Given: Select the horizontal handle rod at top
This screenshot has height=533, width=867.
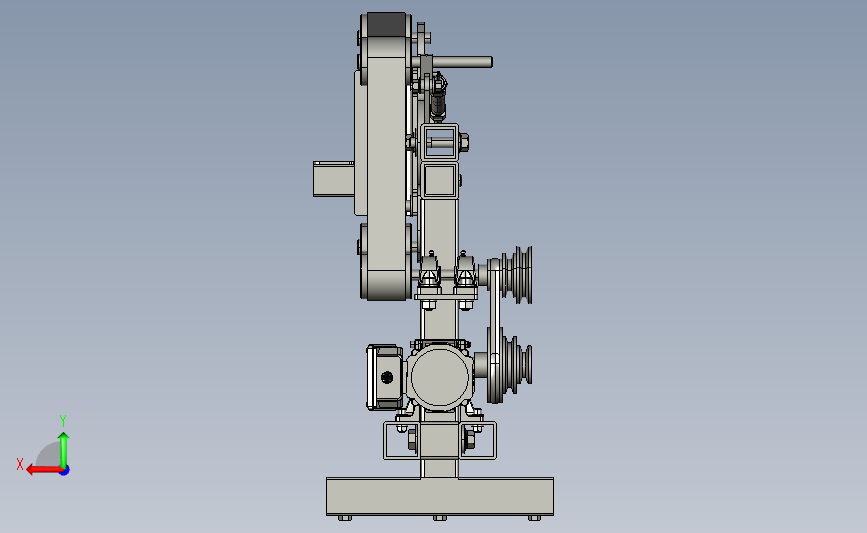Looking at the screenshot, I should point(462,62).
